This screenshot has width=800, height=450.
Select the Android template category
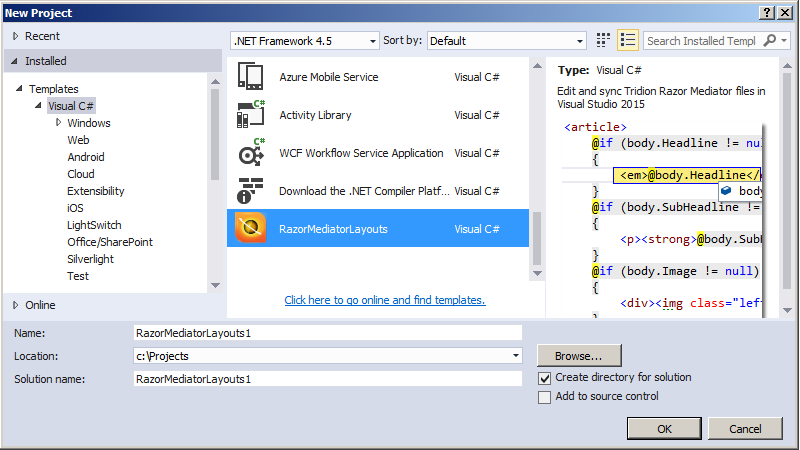(86, 157)
